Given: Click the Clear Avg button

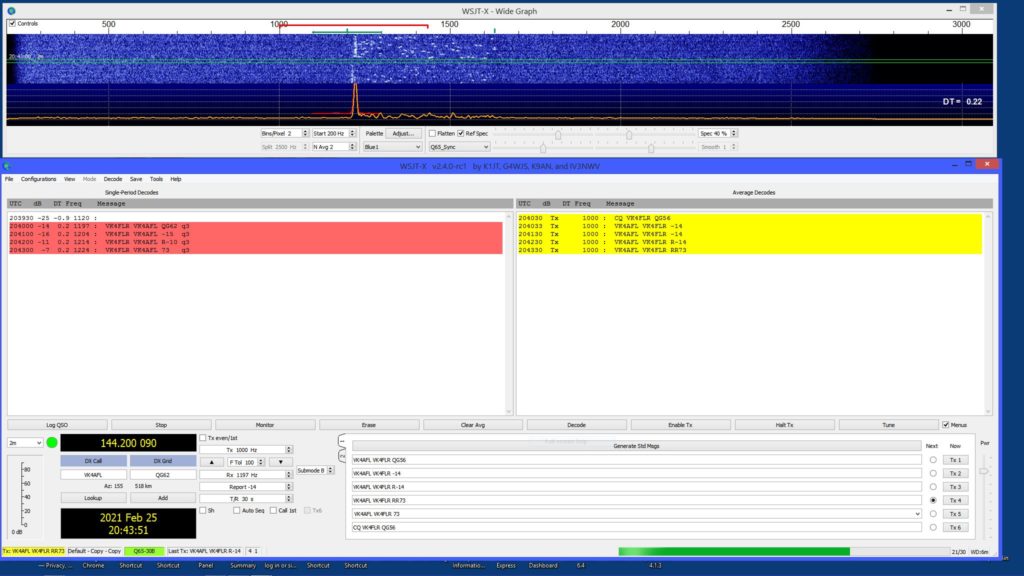Looking at the screenshot, I should click(473, 425).
